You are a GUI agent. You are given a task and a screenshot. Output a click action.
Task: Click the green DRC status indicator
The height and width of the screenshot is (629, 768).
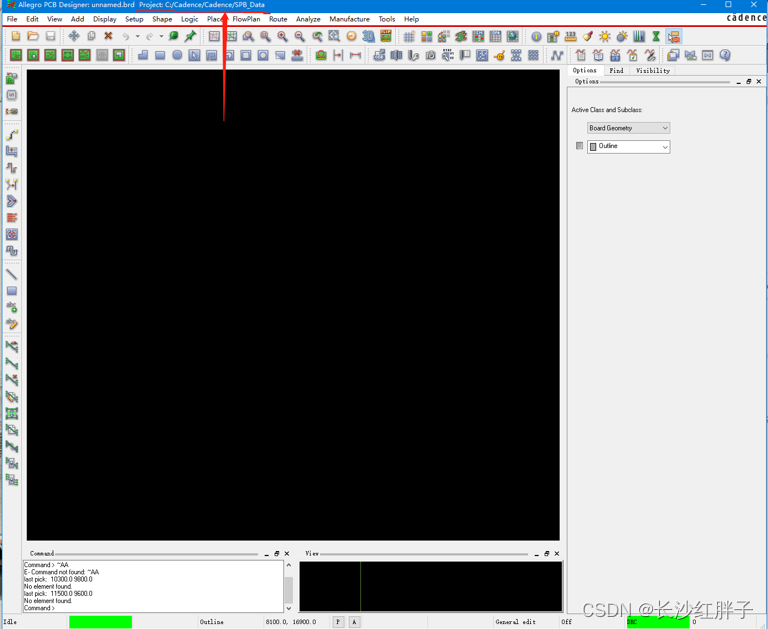(657, 622)
